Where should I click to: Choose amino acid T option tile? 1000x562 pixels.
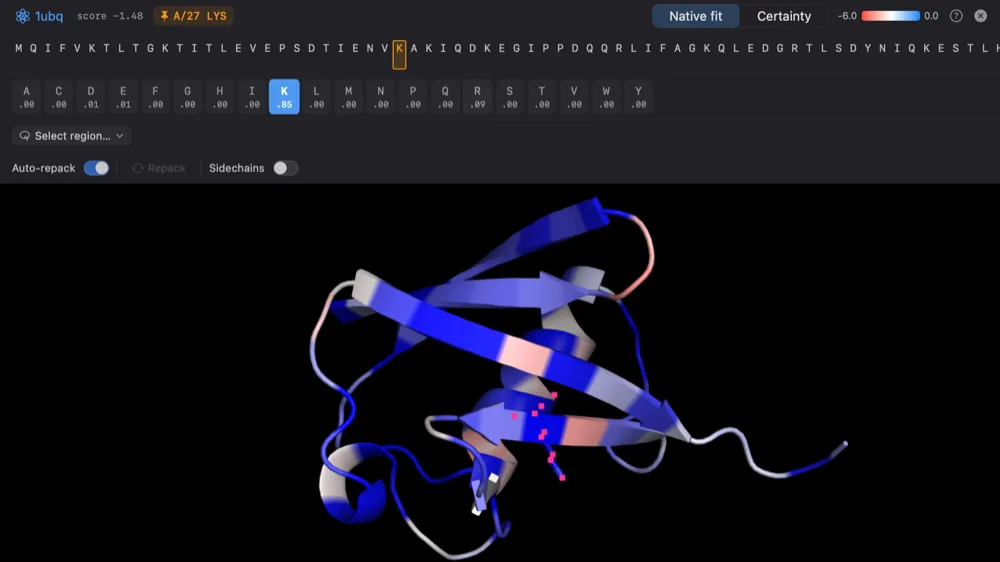tap(541, 97)
